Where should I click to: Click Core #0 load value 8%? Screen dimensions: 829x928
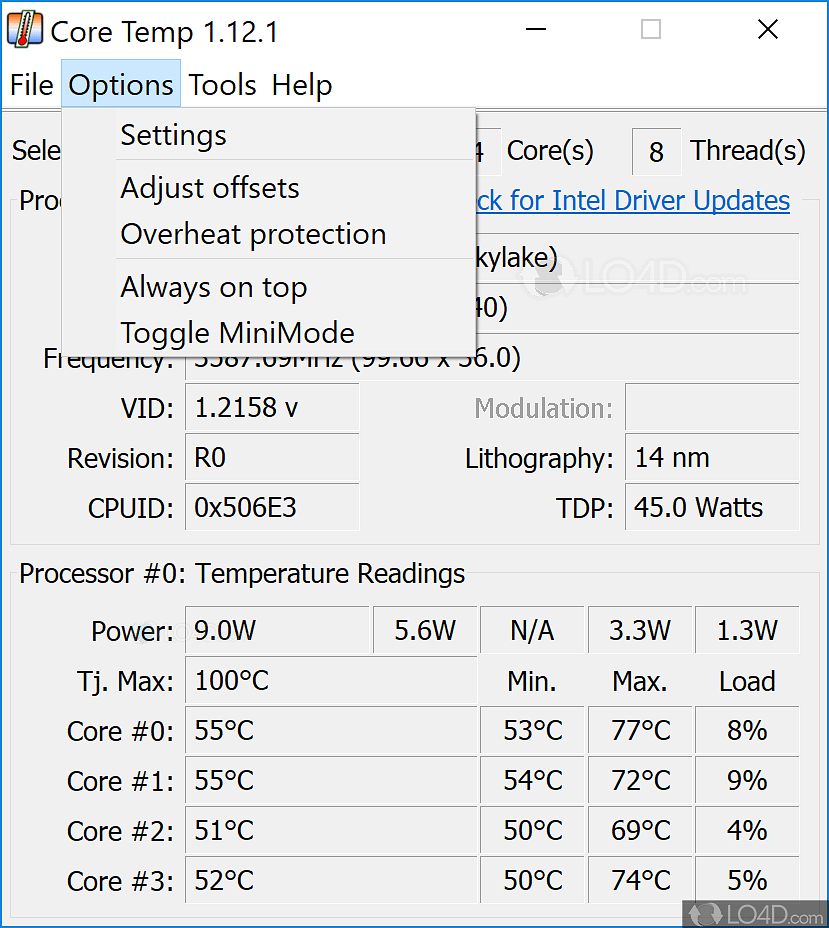coord(747,730)
